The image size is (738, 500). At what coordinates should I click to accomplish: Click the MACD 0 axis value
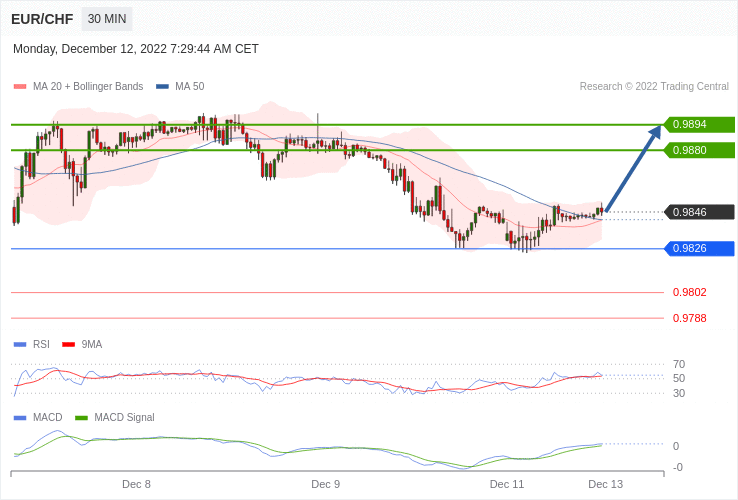pos(676,446)
